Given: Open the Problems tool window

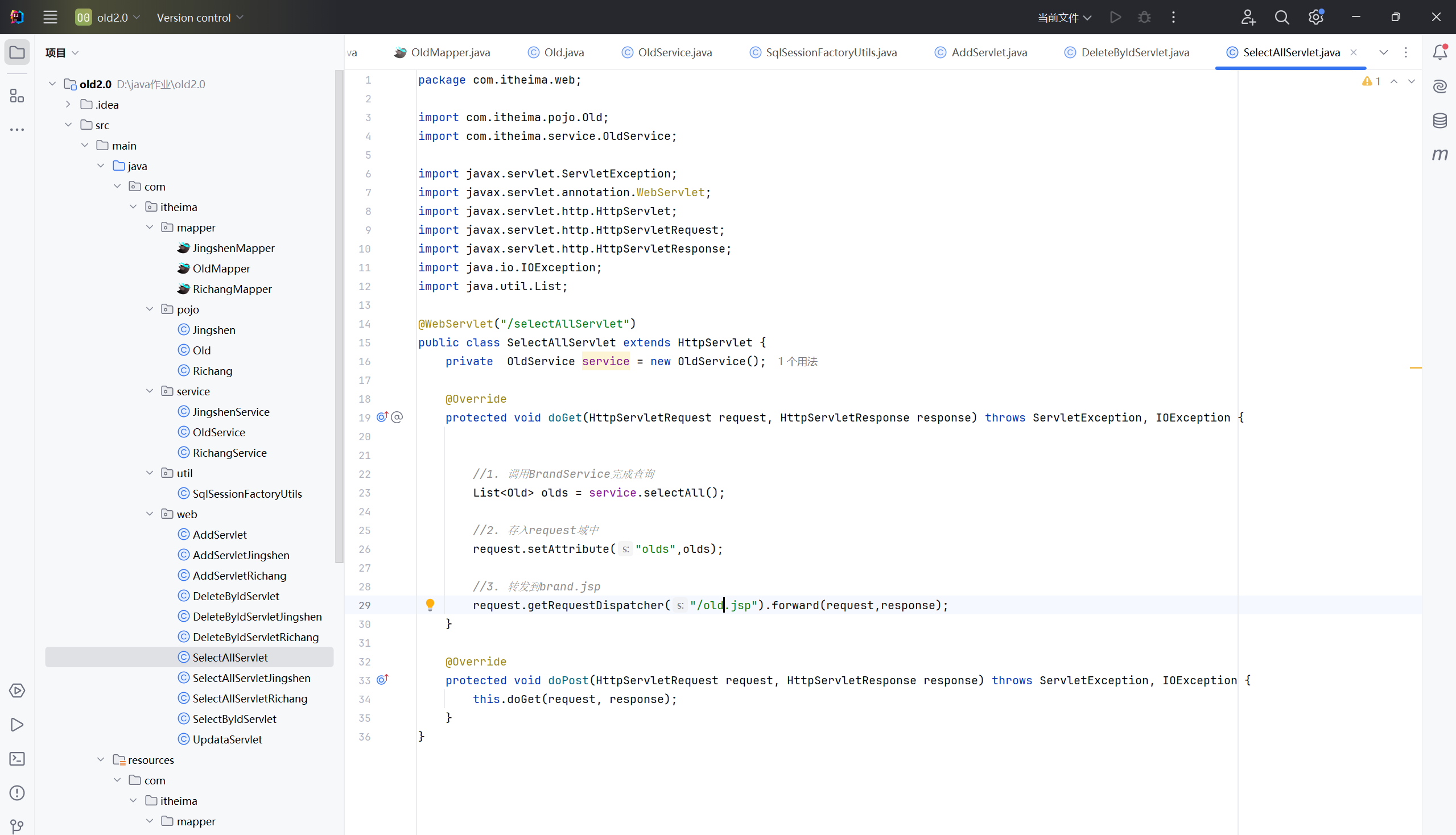Looking at the screenshot, I should click(17, 793).
